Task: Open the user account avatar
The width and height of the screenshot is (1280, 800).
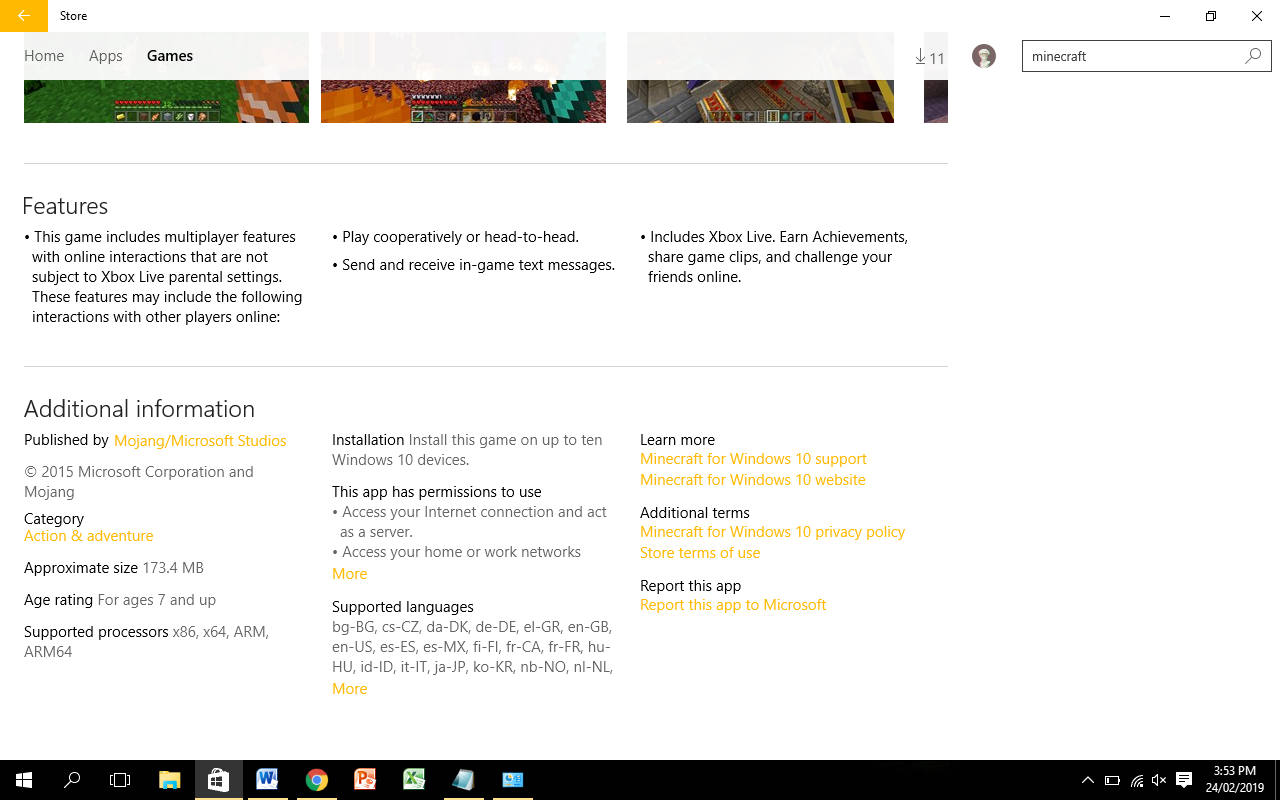Action: click(x=984, y=56)
